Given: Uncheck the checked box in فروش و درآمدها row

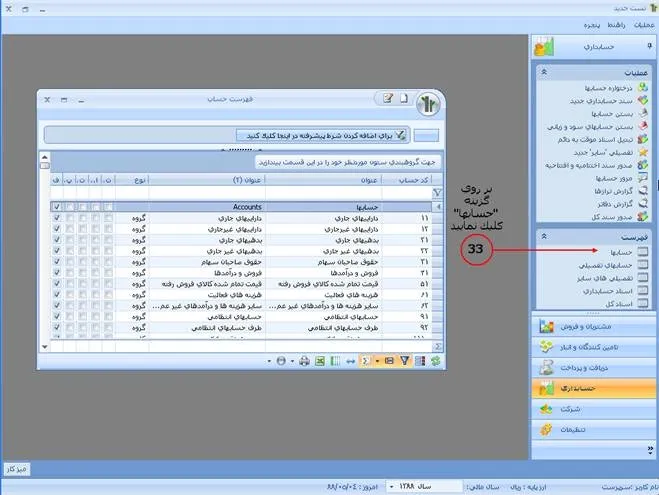Looking at the screenshot, I should click(57, 272).
